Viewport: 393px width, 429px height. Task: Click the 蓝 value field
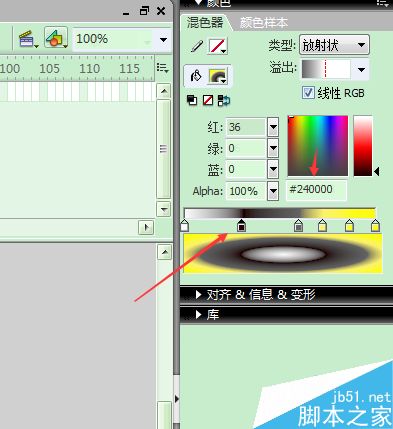tap(246, 169)
